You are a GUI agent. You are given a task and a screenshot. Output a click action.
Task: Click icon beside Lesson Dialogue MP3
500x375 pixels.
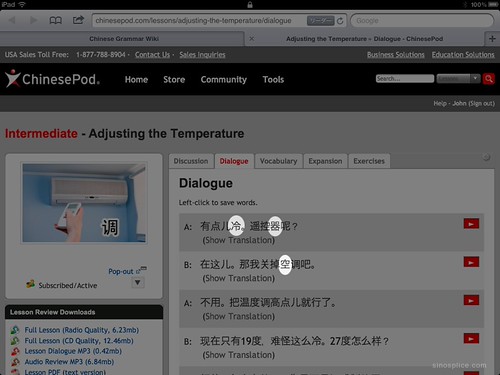pos(15,351)
